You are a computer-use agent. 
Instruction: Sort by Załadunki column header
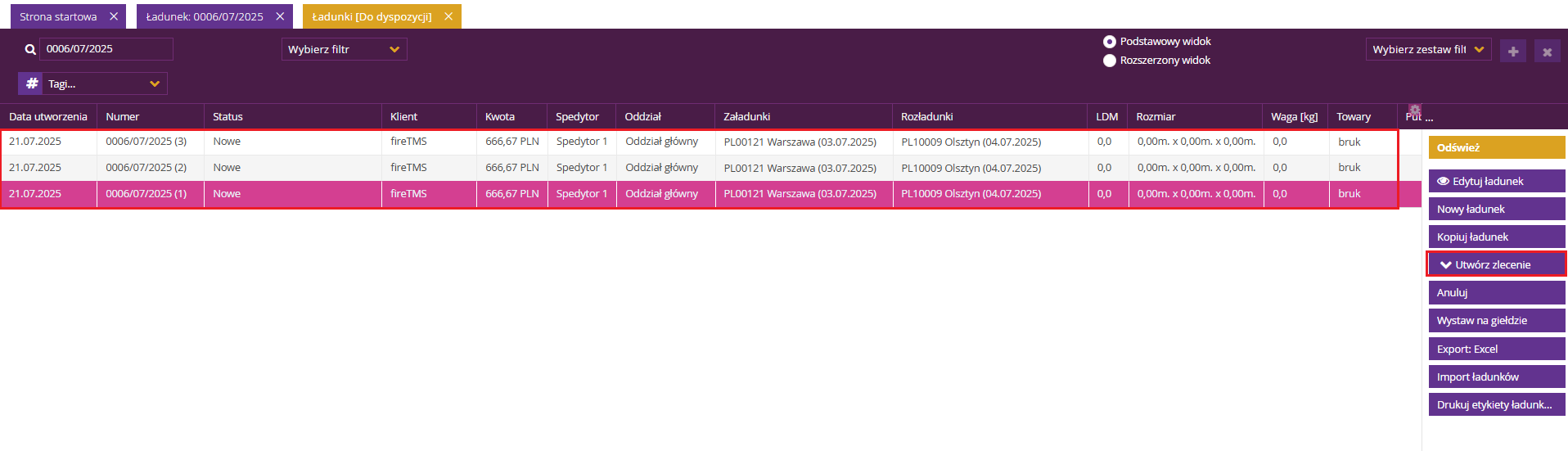(804, 116)
